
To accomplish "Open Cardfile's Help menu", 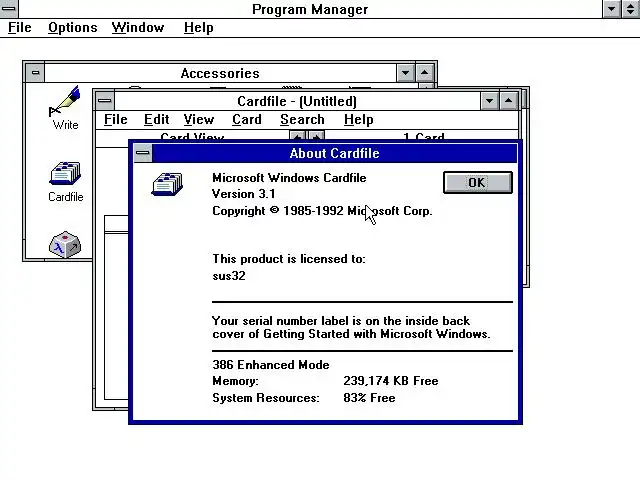I will [x=358, y=120].
